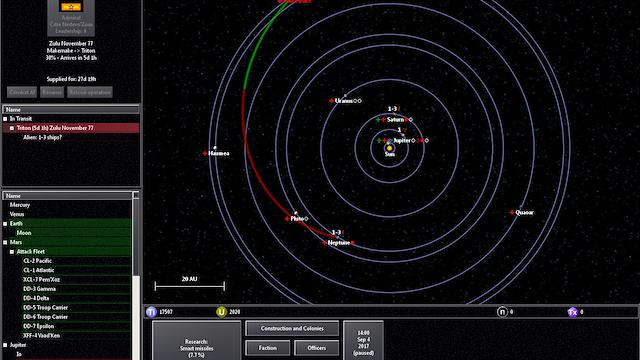
Task: Click the Rename fleet button
Action: [52, 92]
